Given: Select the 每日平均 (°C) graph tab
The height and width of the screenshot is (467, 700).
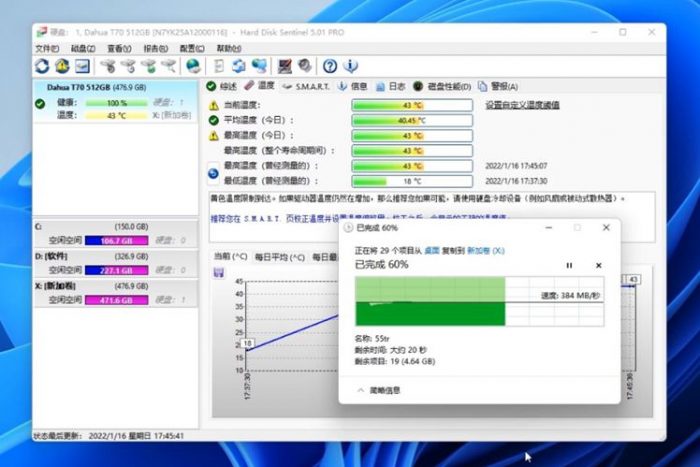Looking at the screenshot, I should click(x=279, y=256).
